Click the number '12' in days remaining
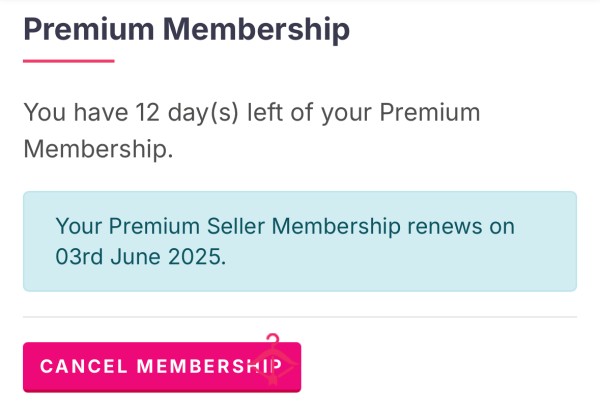Image resolution: width=600 pixels, height=414 pixels. pyautogui.click(x=147, y=113)
